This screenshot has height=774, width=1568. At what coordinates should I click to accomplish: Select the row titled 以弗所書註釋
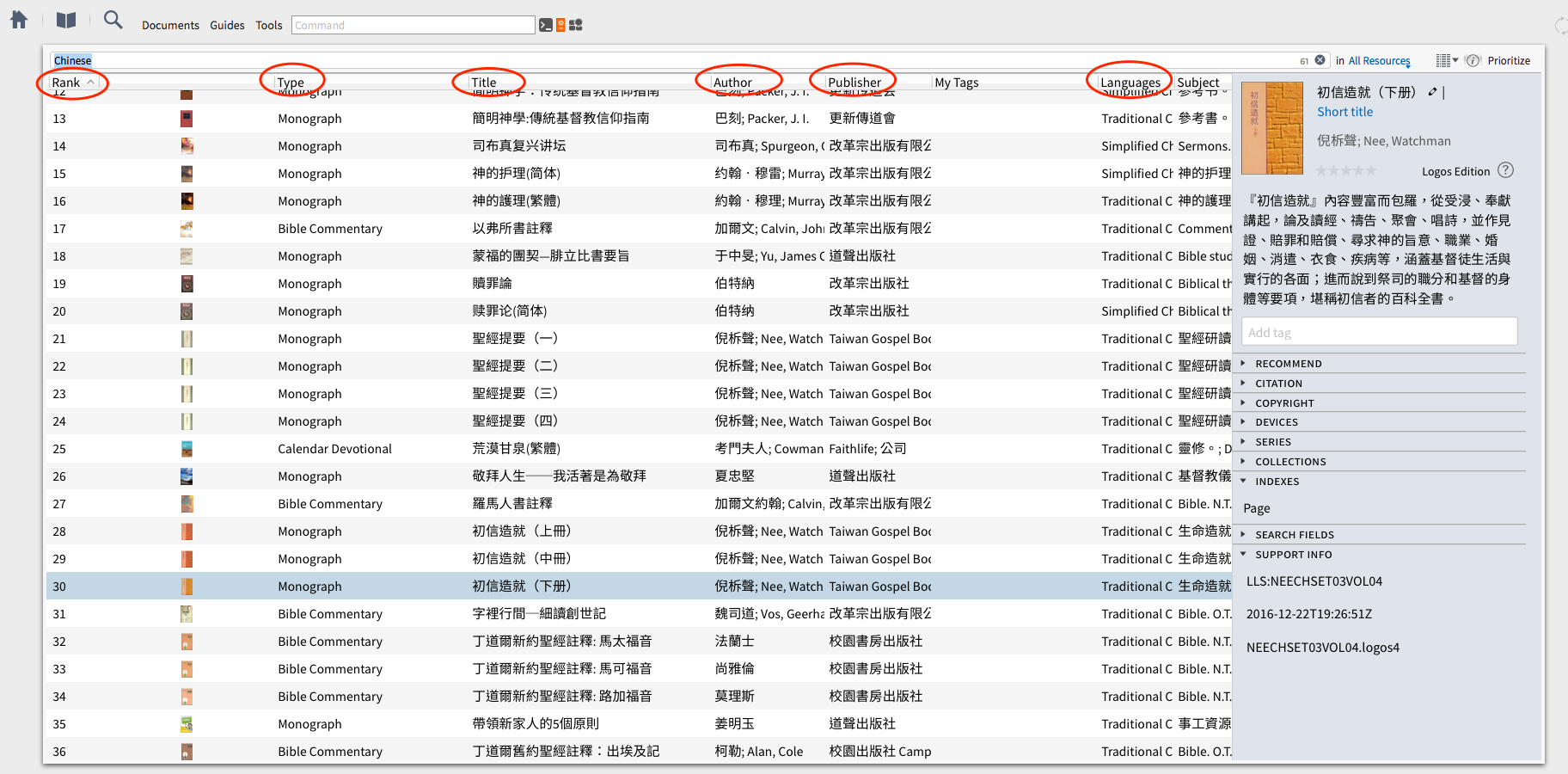639,229
